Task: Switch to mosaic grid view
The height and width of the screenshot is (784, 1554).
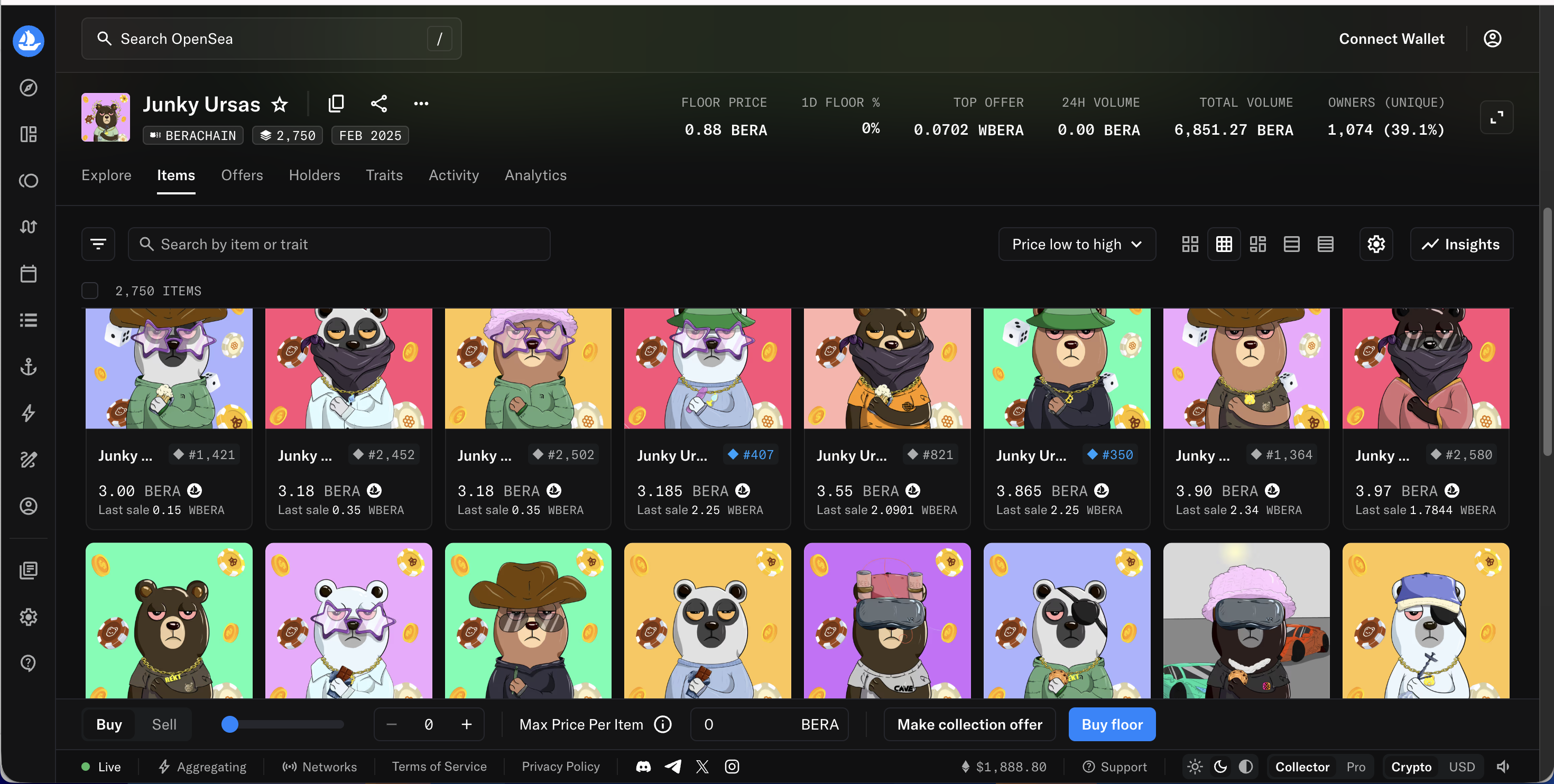Action: [1257, 244]
